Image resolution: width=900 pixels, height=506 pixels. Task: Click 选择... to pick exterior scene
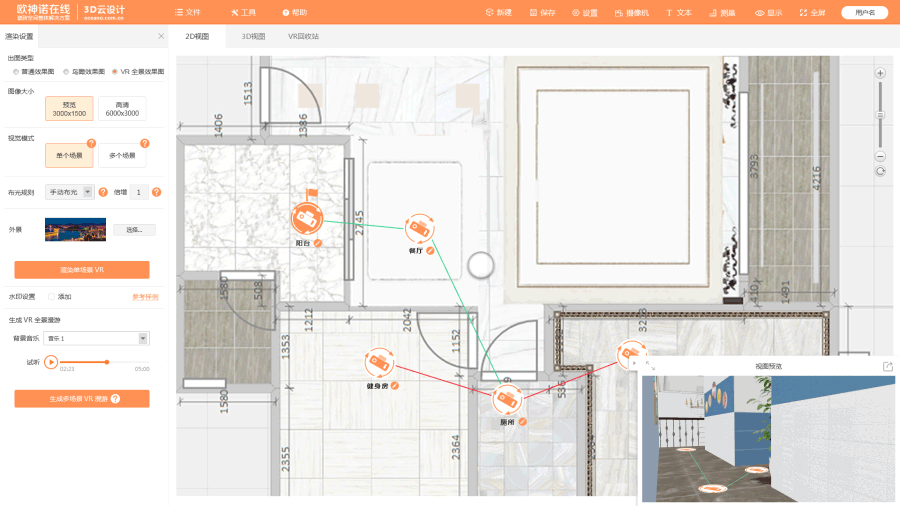pos(134,229)
